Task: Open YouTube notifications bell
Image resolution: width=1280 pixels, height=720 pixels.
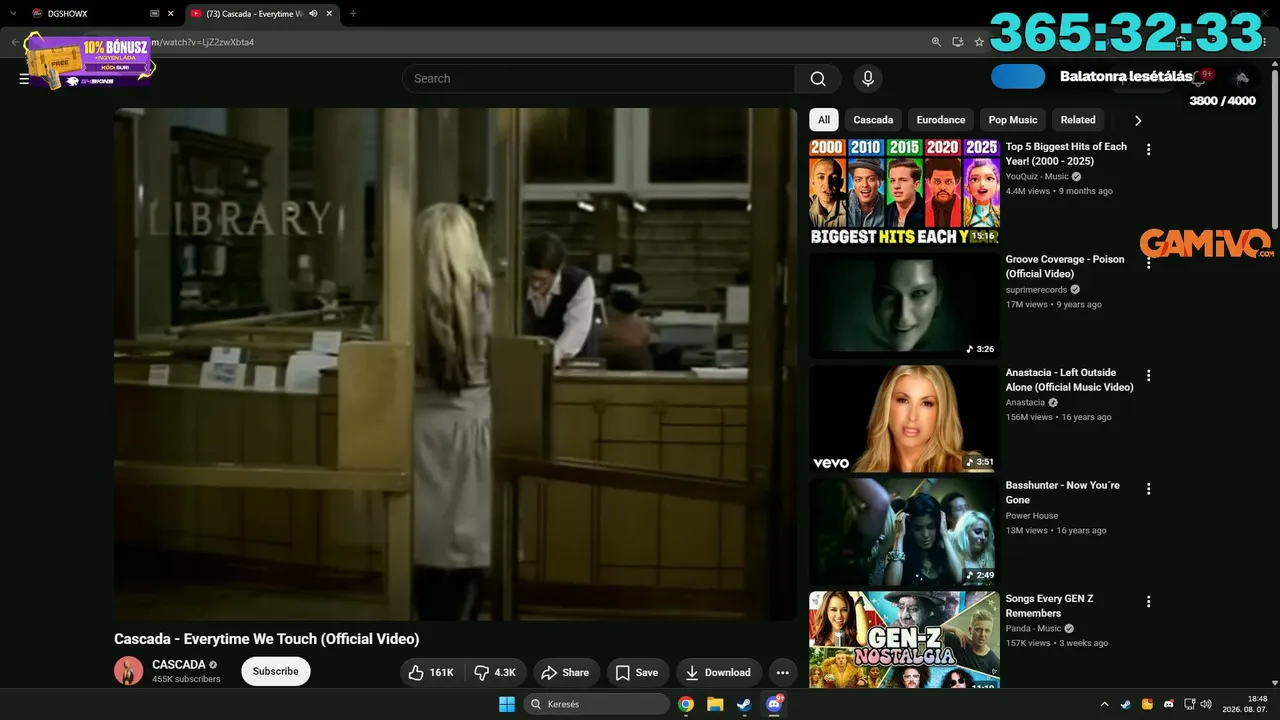Action: pos(1200,78)
